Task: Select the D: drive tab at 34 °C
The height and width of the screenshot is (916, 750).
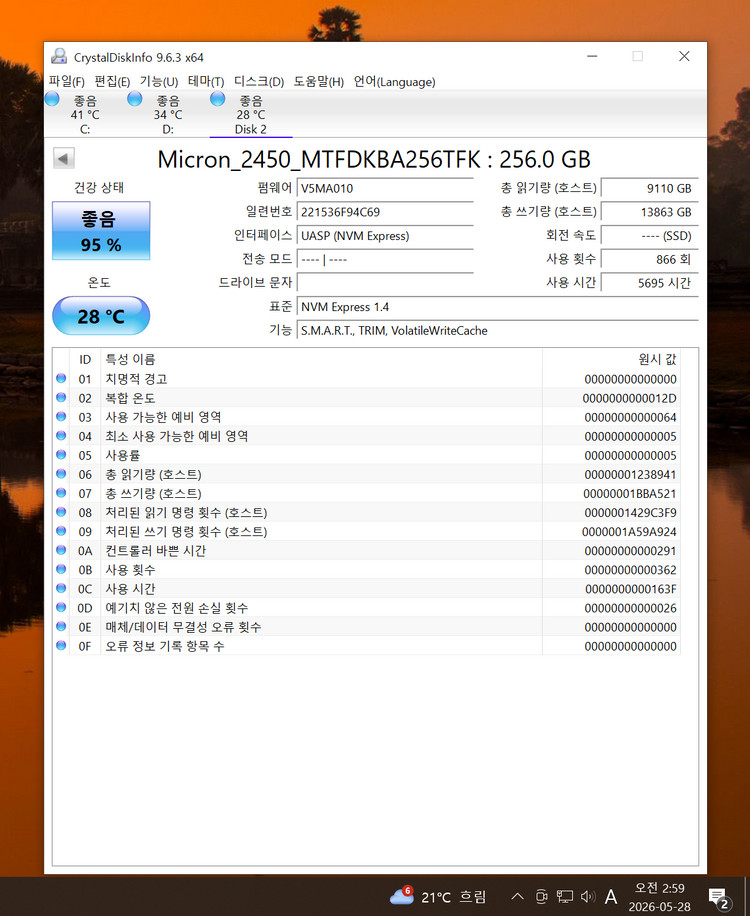Action: coord(168,114)
